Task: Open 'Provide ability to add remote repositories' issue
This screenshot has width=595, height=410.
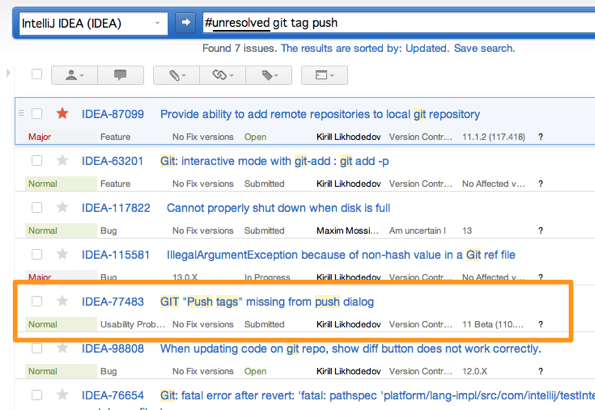Action: tap(320, 114)
